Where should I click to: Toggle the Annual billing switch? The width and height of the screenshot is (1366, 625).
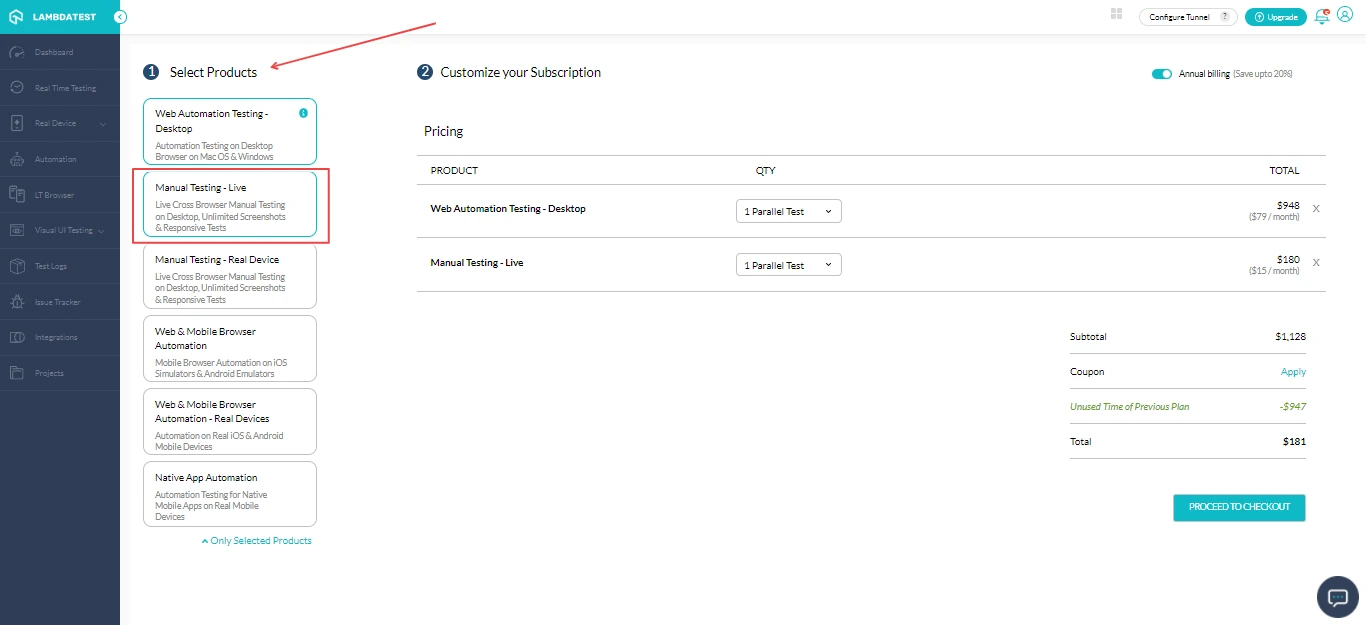pos(1161,74)
